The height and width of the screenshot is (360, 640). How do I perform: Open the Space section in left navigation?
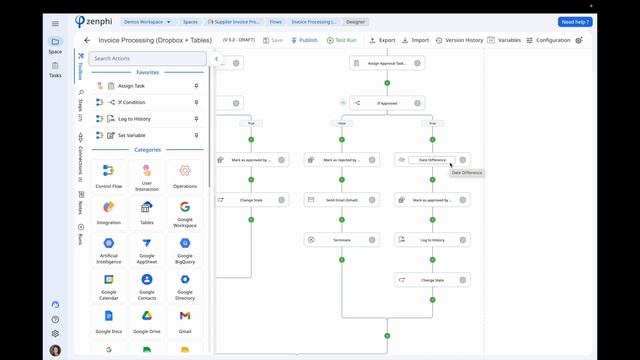click(55, 45)
